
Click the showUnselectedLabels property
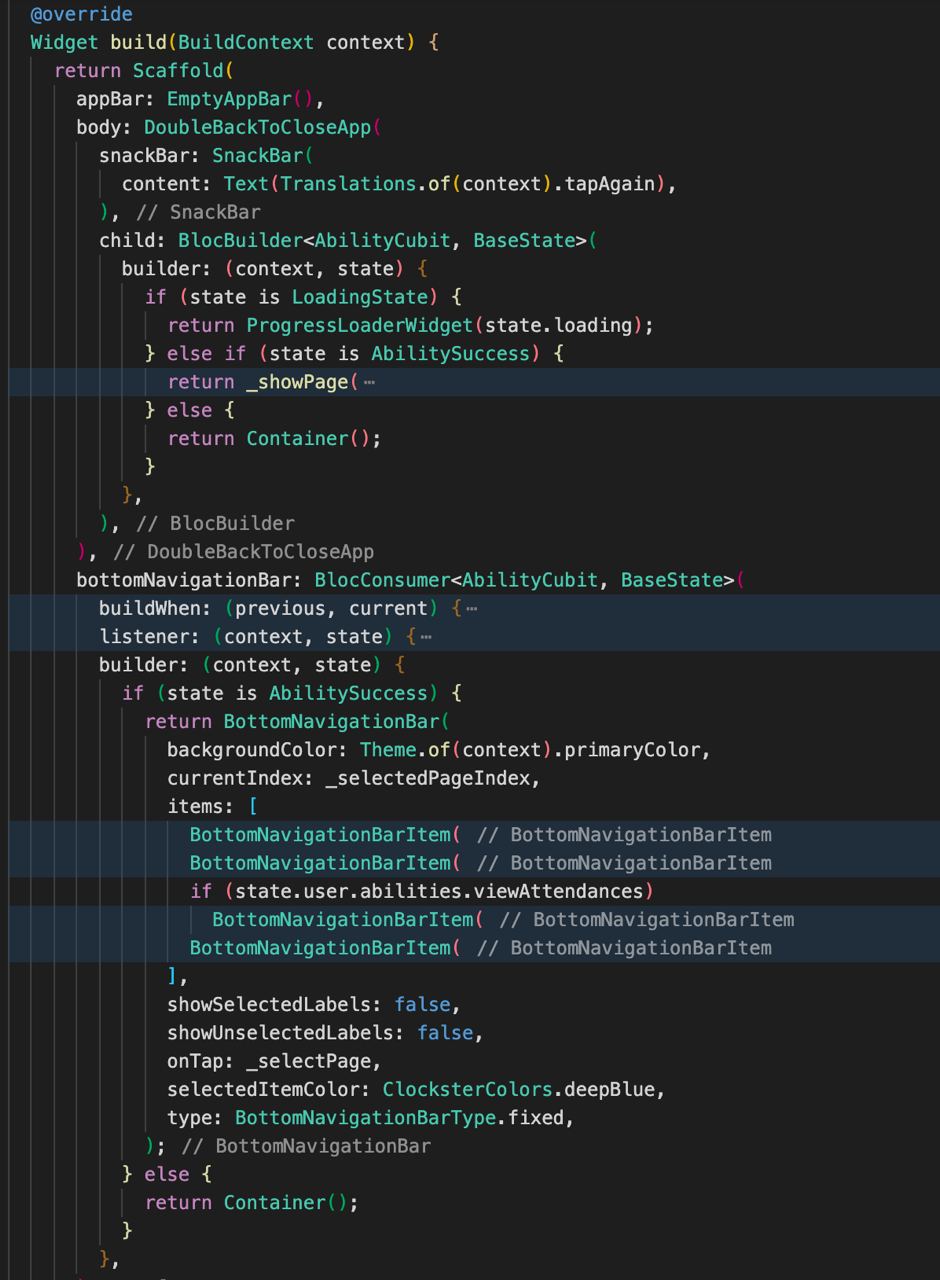coord(280,1032)
